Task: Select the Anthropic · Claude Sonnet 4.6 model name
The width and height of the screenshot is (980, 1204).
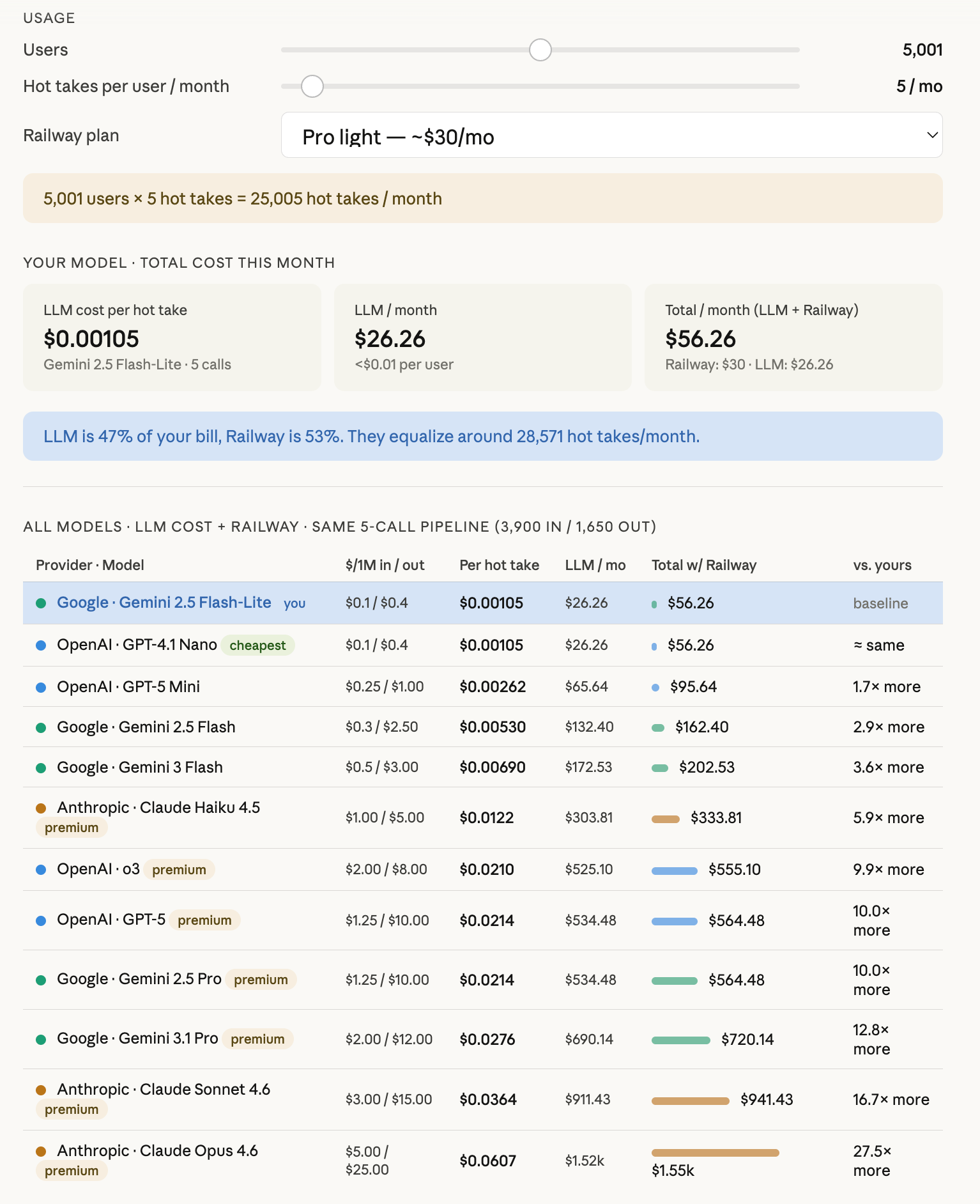Action: point(164,1090)
